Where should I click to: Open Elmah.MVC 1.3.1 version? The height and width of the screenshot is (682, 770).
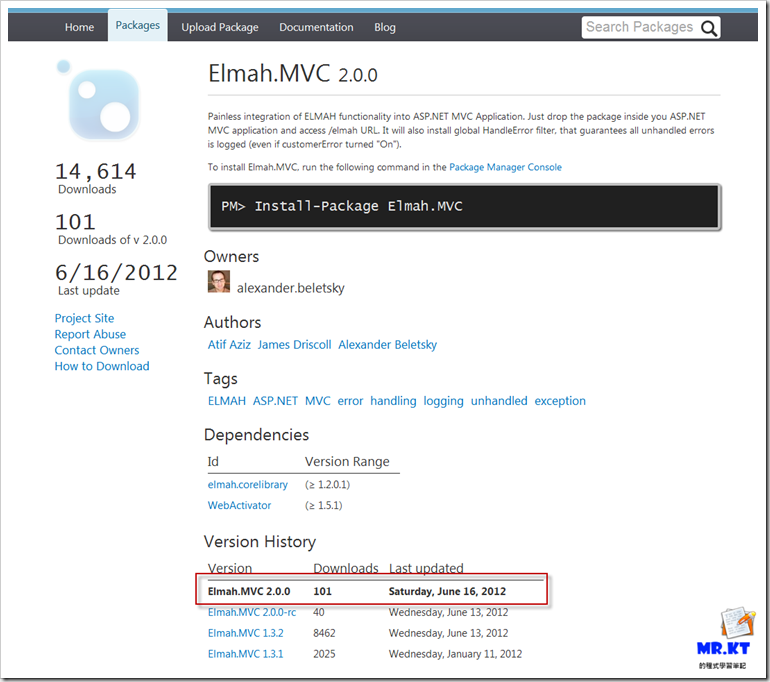[246, 654]
